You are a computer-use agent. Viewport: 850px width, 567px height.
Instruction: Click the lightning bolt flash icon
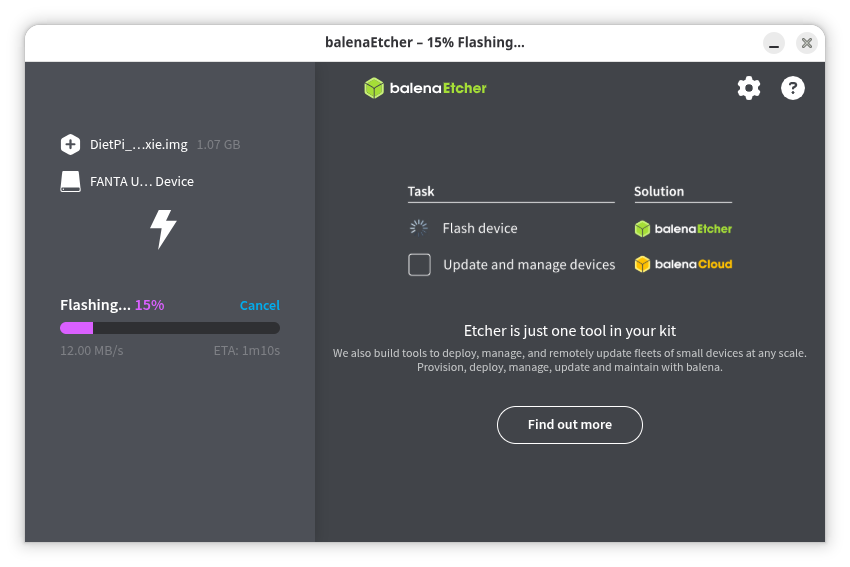163,229
